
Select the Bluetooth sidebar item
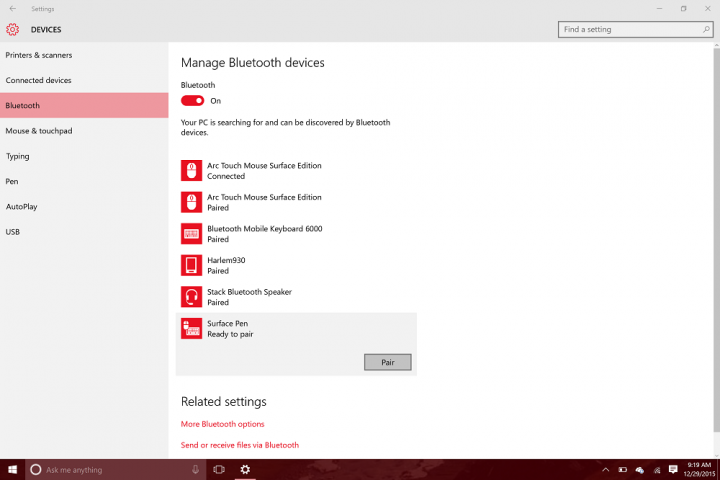pyautogui.click(x=84, y=105)
